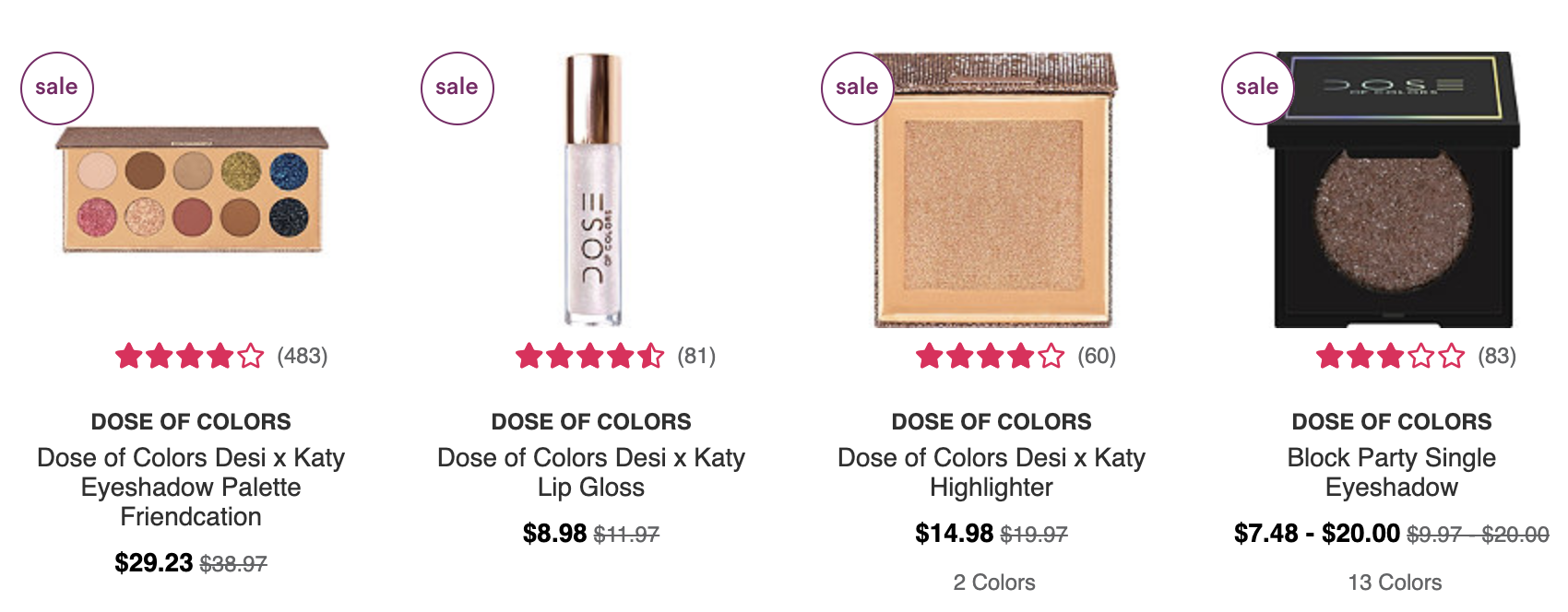
Task: Click the sale badge on the Highlighter
Action: tap(858, 88)
